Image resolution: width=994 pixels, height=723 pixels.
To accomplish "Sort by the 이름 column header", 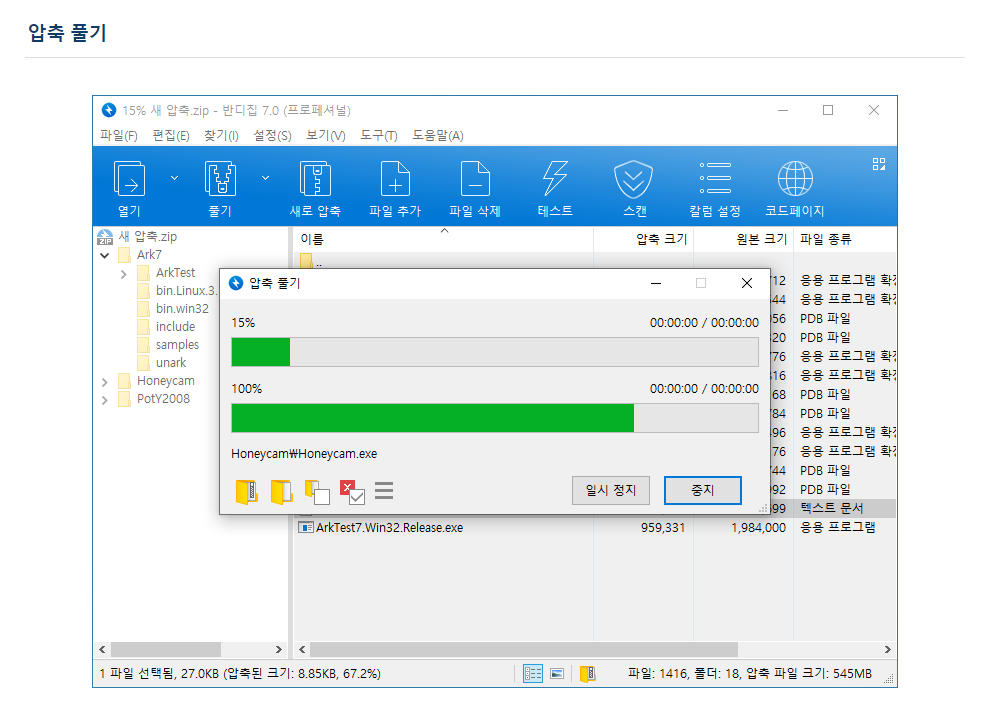I will coord(443,239).
